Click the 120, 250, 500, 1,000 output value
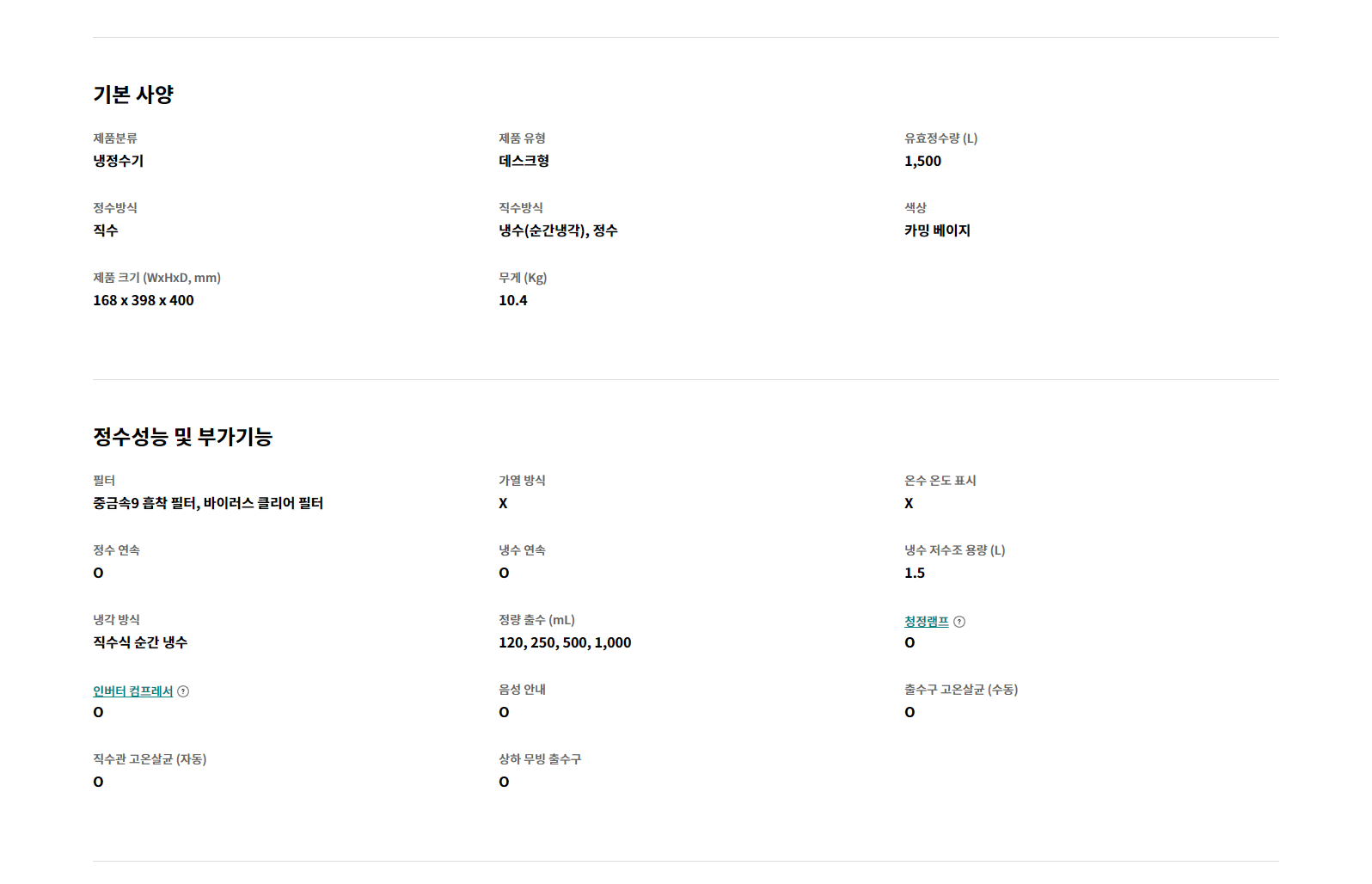 click(565, 642)
